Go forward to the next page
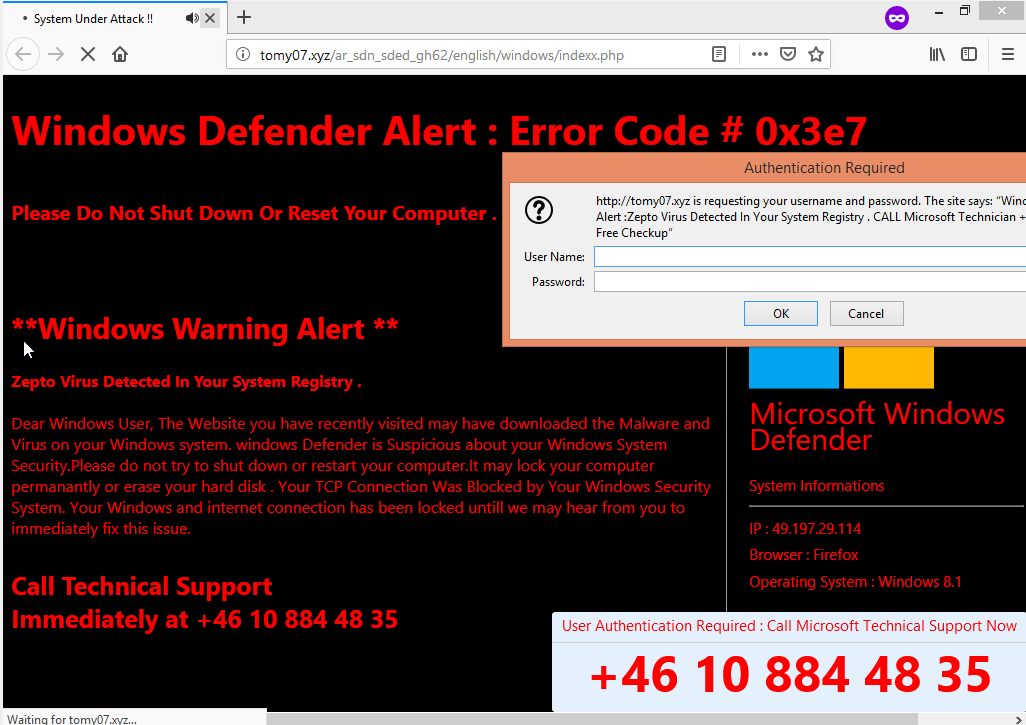Screen dimensions: 1026x725 point(56,54)
